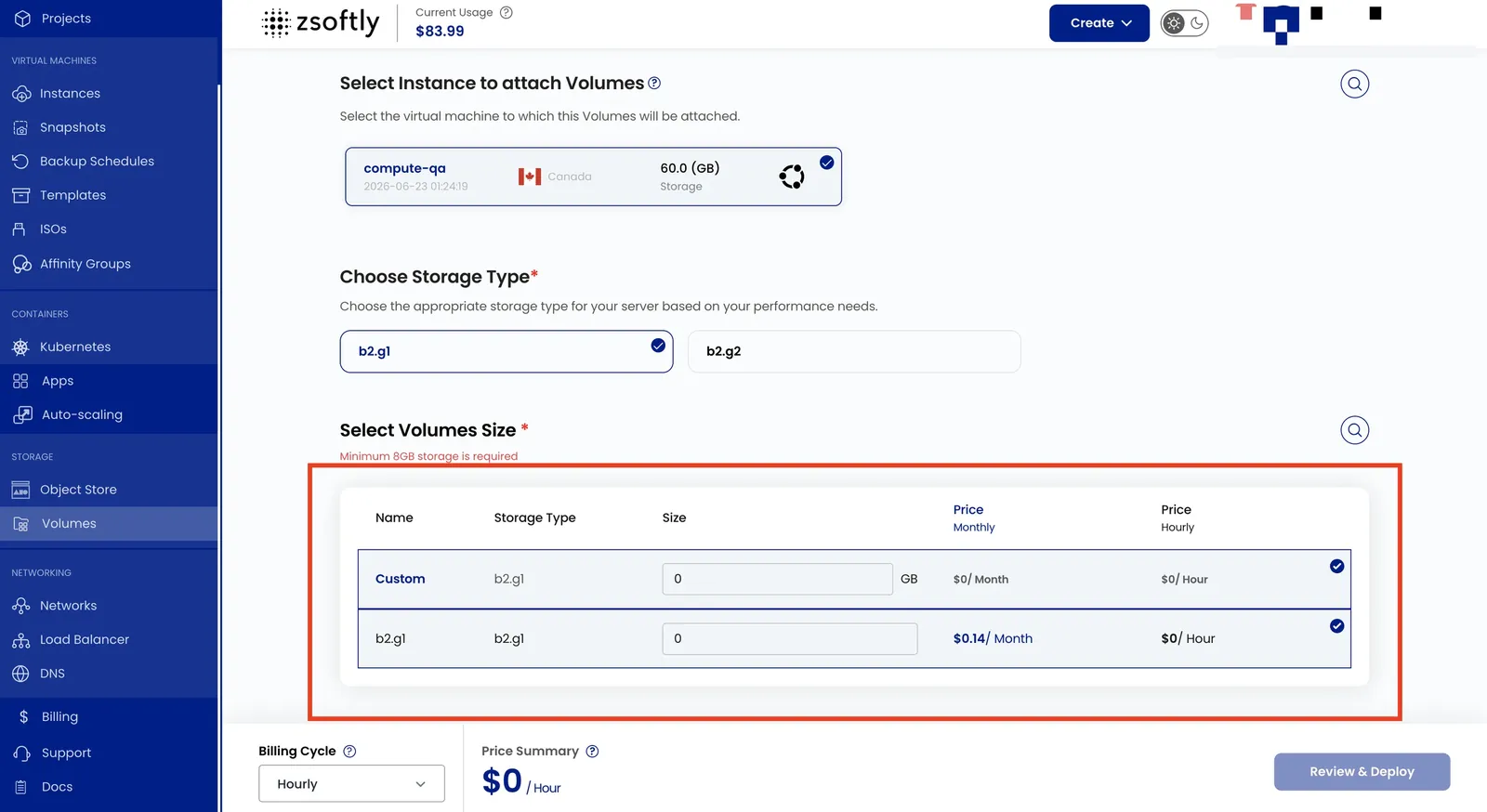Click the Custom size GB input field
Screen dimensions: 1487x812
[777, 579]
